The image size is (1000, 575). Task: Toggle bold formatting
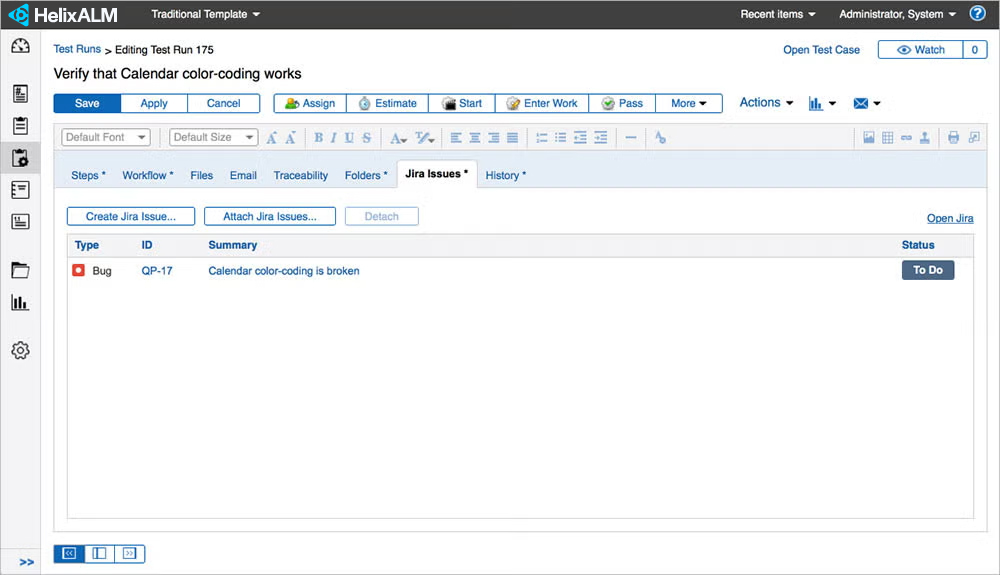[x=318, y=138]
